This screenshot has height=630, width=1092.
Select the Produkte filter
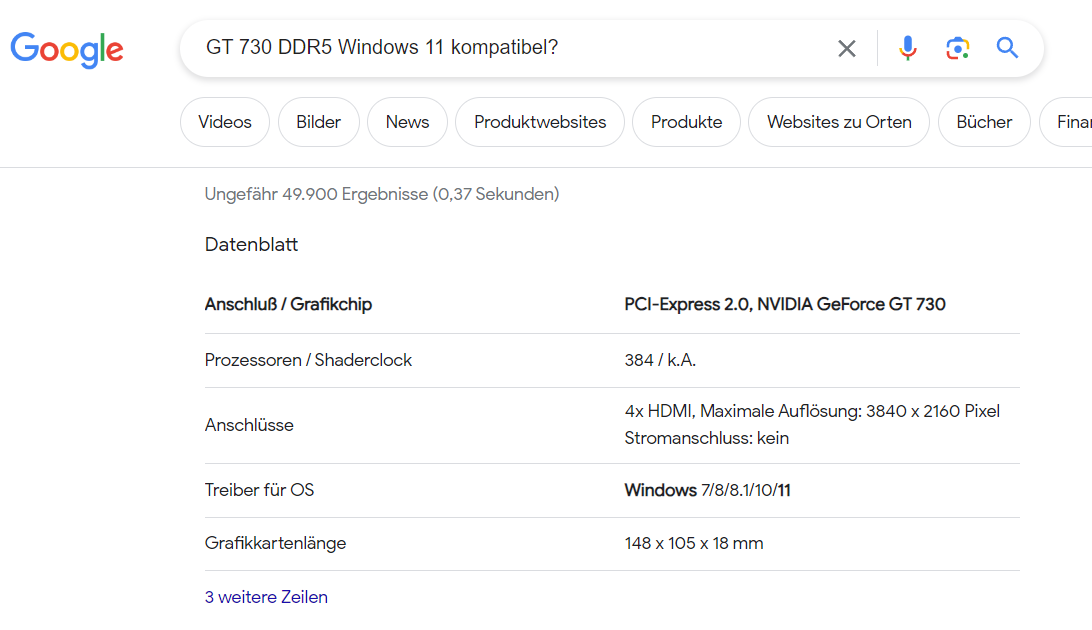(686, 122)
